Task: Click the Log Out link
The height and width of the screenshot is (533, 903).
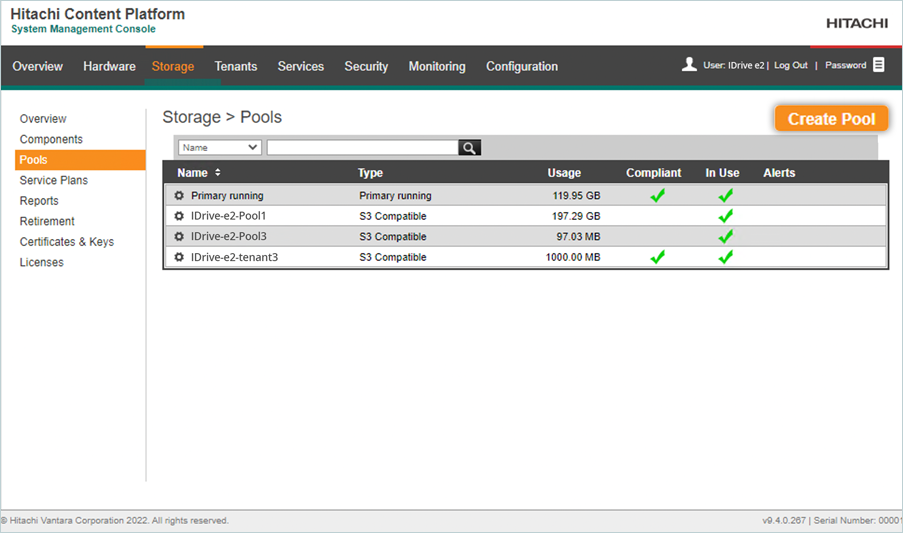Action: 790,65
